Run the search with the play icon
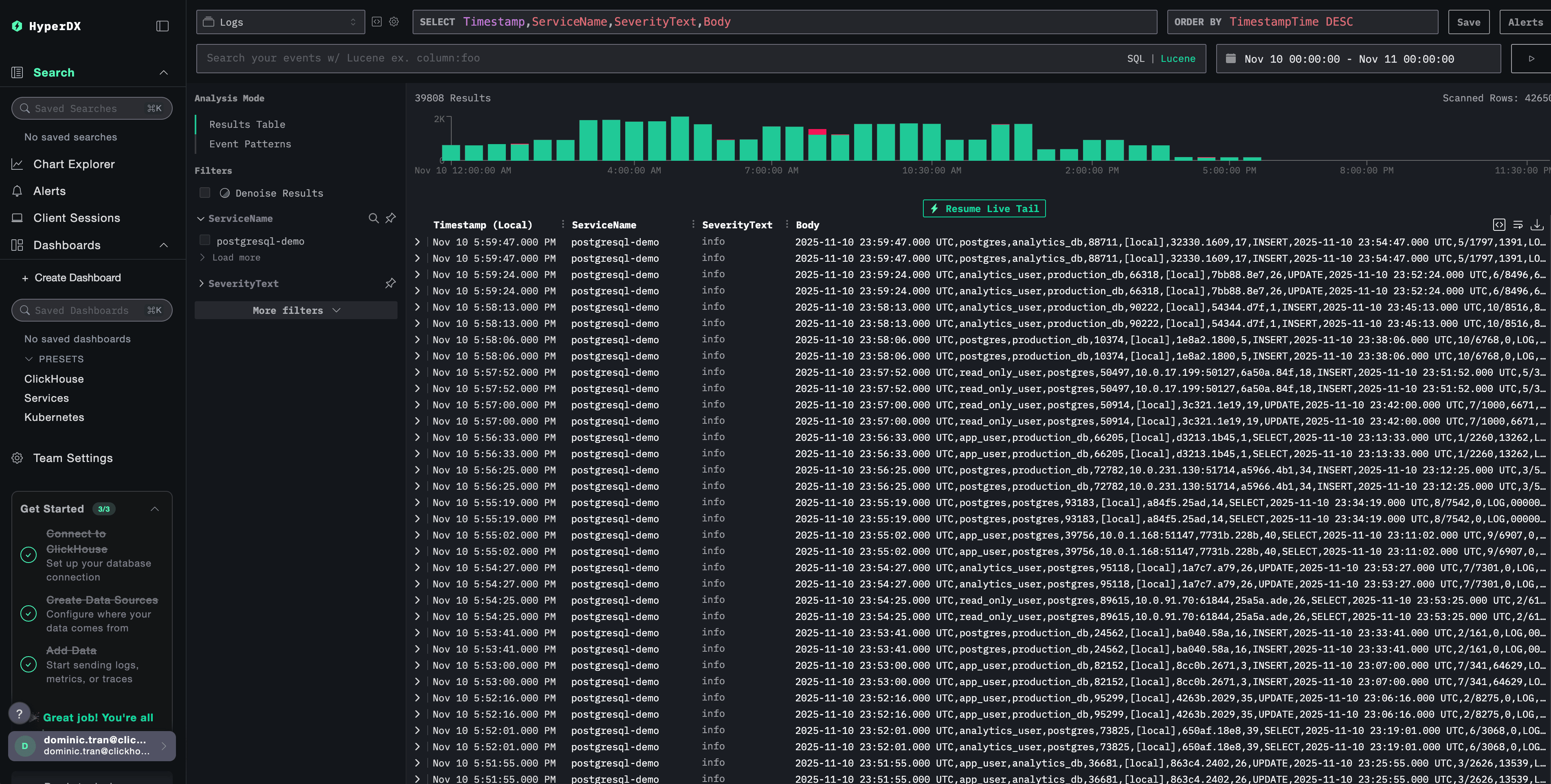The image size is (1551, 784). point(1531,58)
